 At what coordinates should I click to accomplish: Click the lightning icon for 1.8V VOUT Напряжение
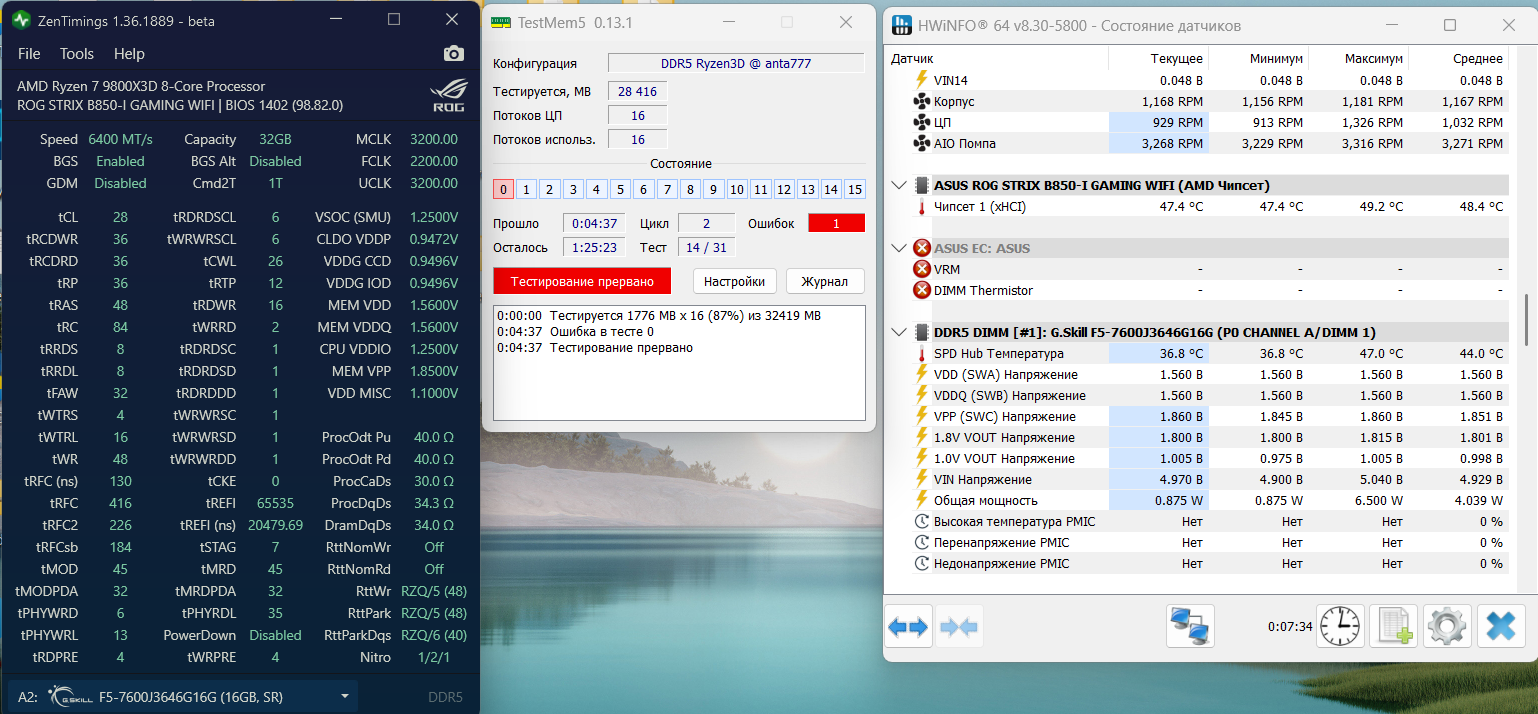tap(922, 437)
